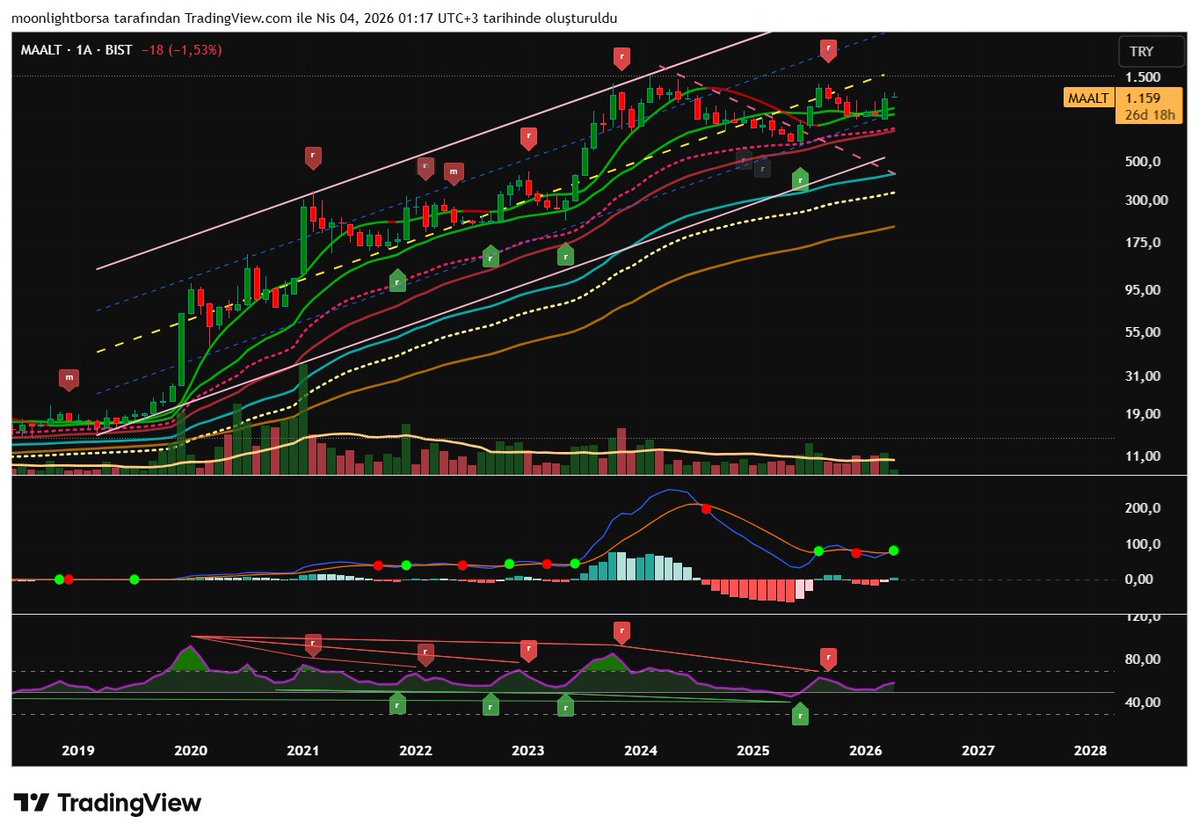Screen dimensions: 1199x838
Task: Click 2028 on the time axis
Action: (1090, 751)
